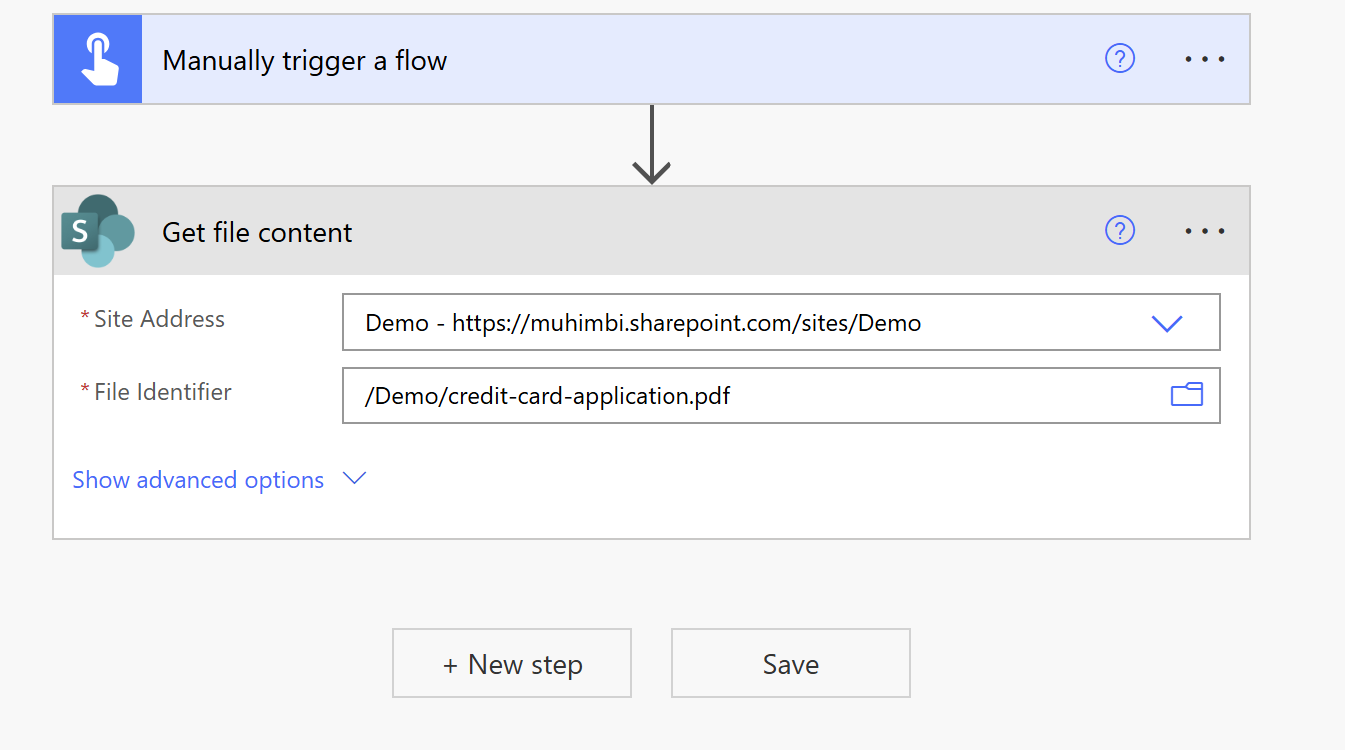Click the SharePoint connector icon
This screenshot has width=1345, height=750.
pyautogui.click(x=97, y=230)
